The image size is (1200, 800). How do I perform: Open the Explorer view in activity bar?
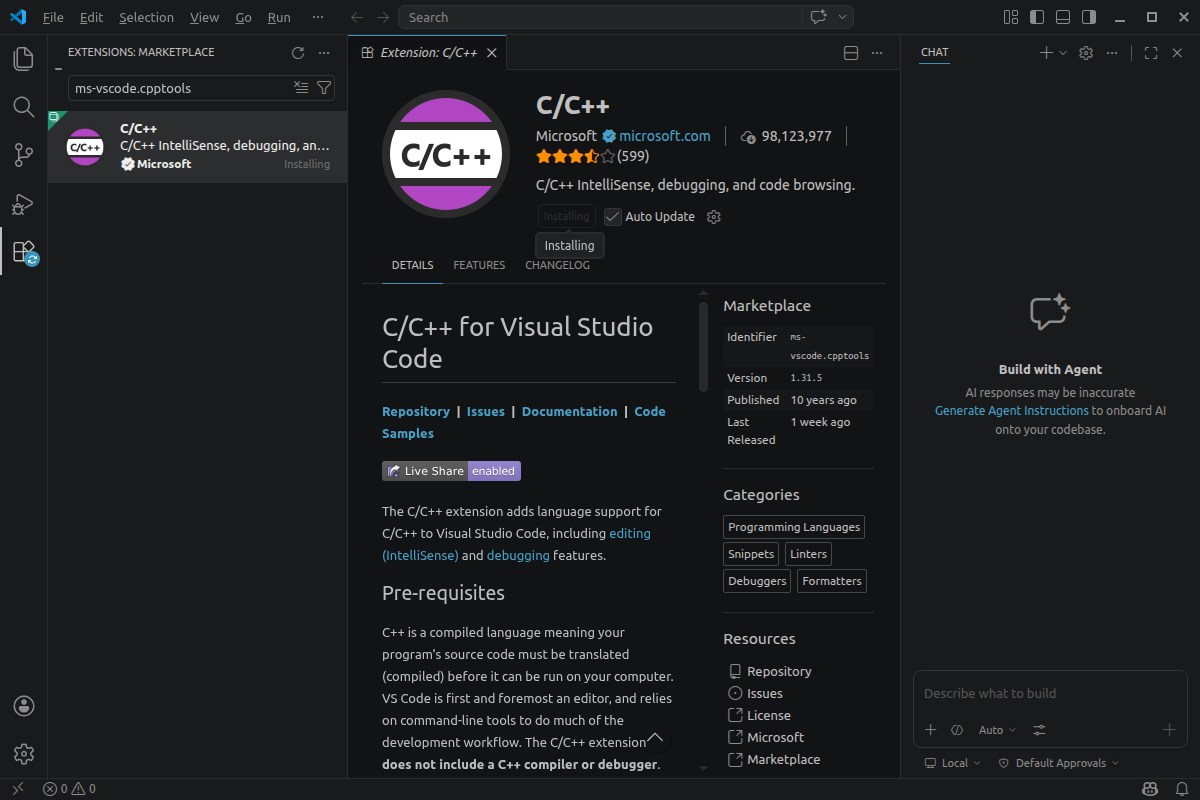click(23, 59)
